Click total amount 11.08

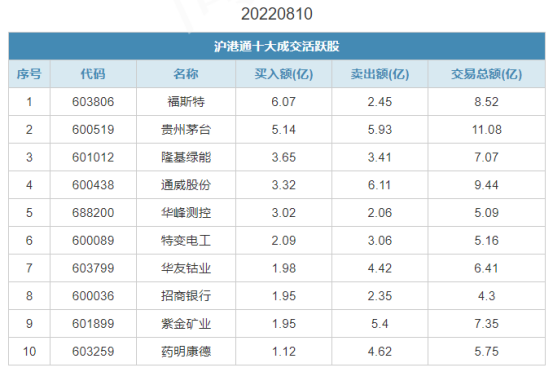487,130
